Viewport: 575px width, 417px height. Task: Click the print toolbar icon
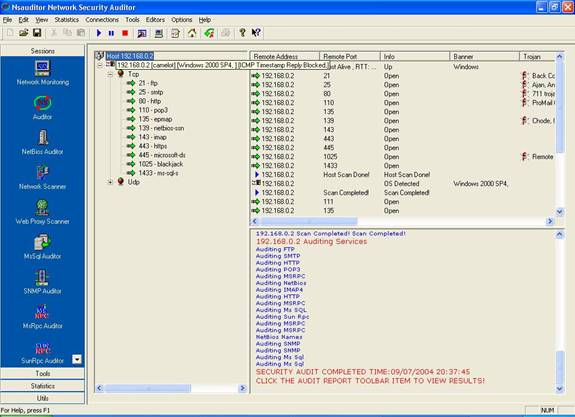coord(226,33)
